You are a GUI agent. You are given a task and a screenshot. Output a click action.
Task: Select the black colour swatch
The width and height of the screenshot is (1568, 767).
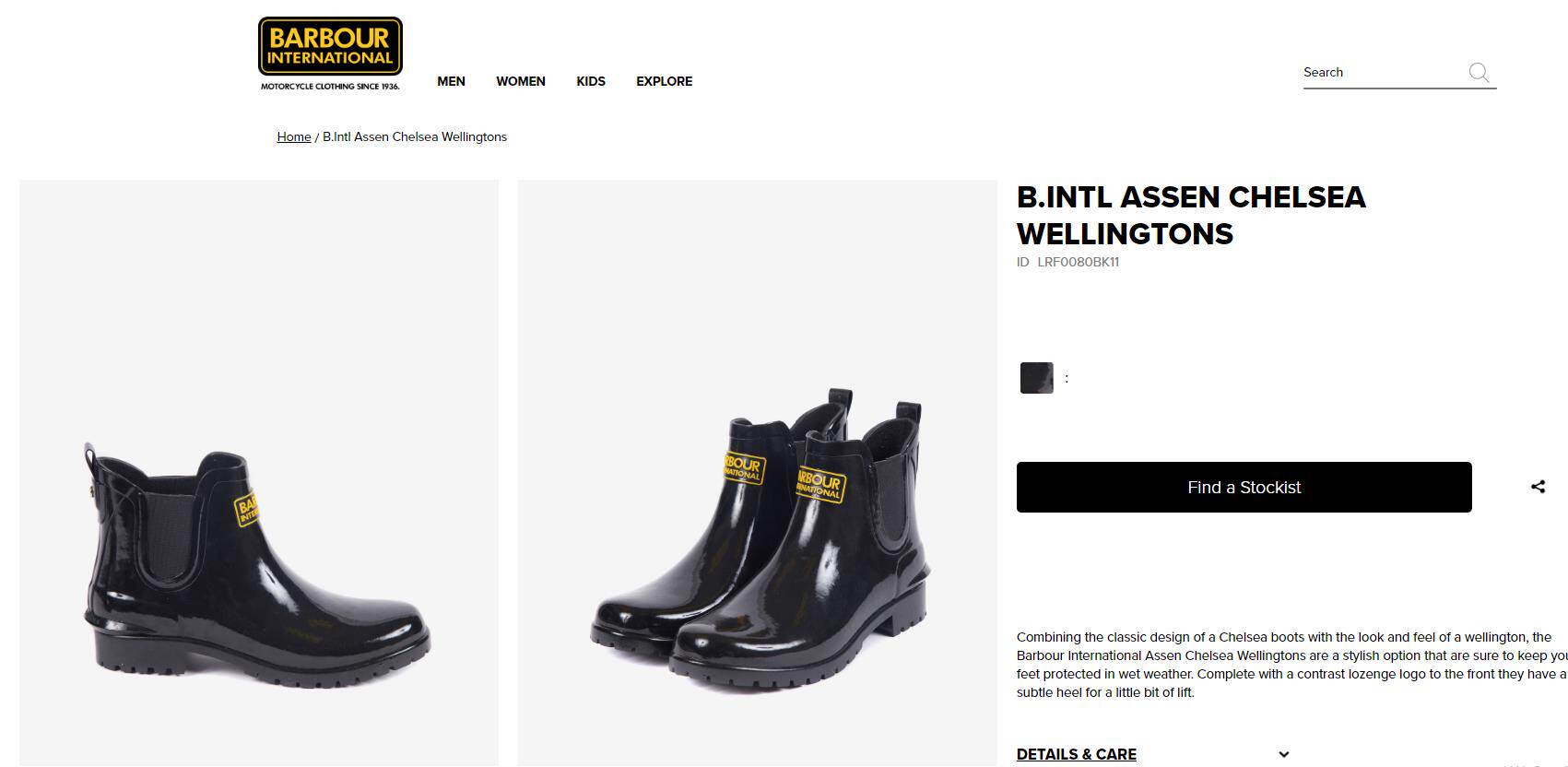click(1036, 378)
